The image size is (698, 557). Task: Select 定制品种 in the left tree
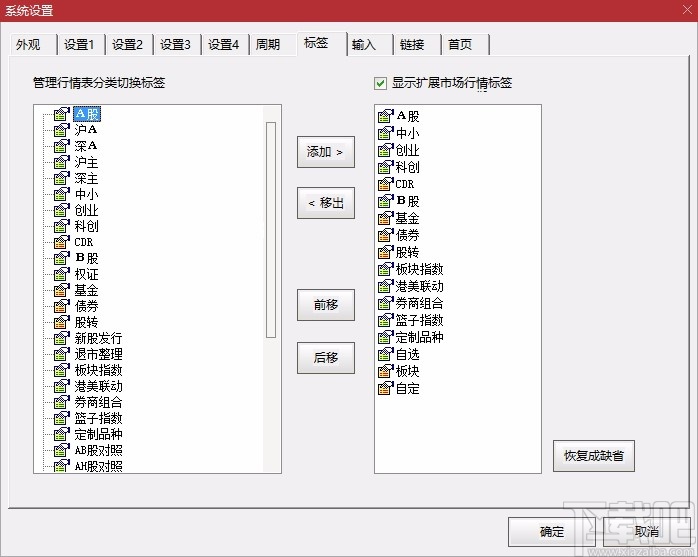click(98, 435)
